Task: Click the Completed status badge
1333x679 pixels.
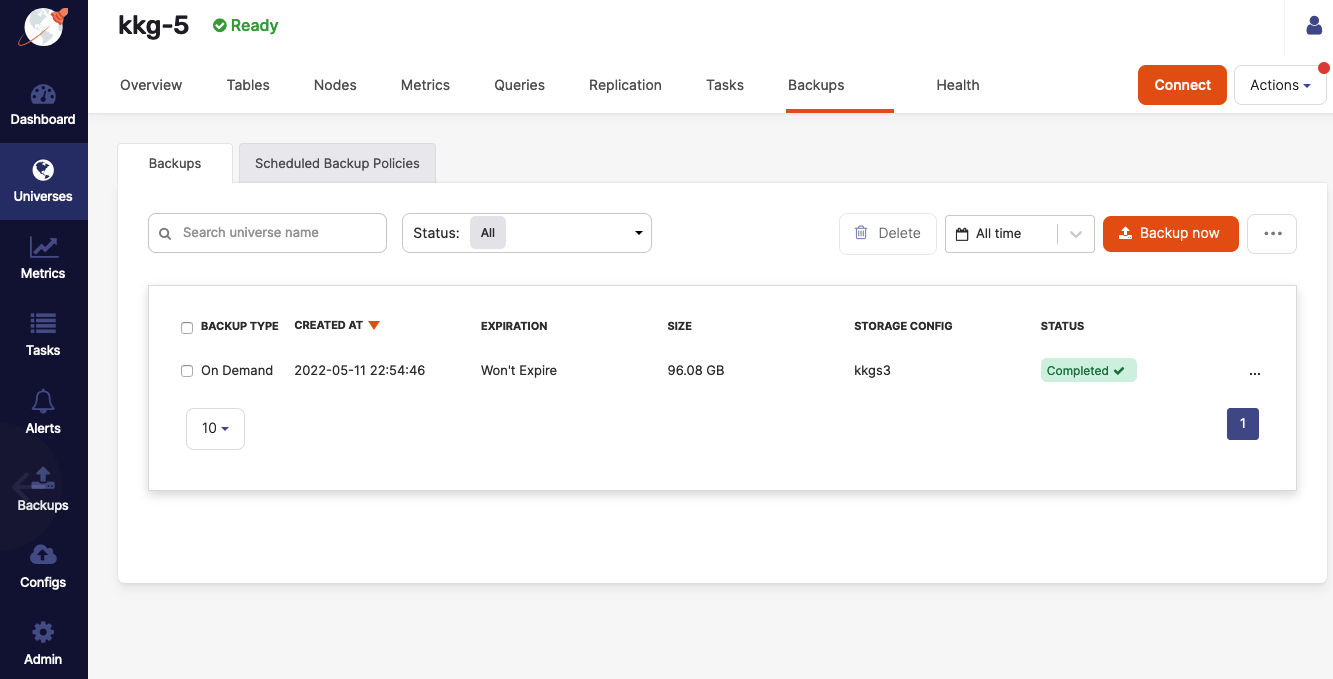Action: click(x=1088, y=371)
